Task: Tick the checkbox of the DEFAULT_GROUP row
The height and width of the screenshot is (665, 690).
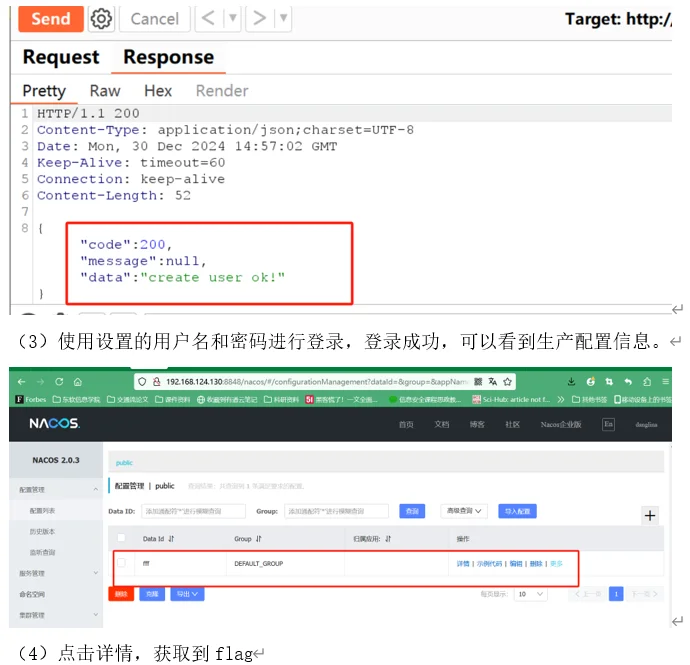Action: 121,562
